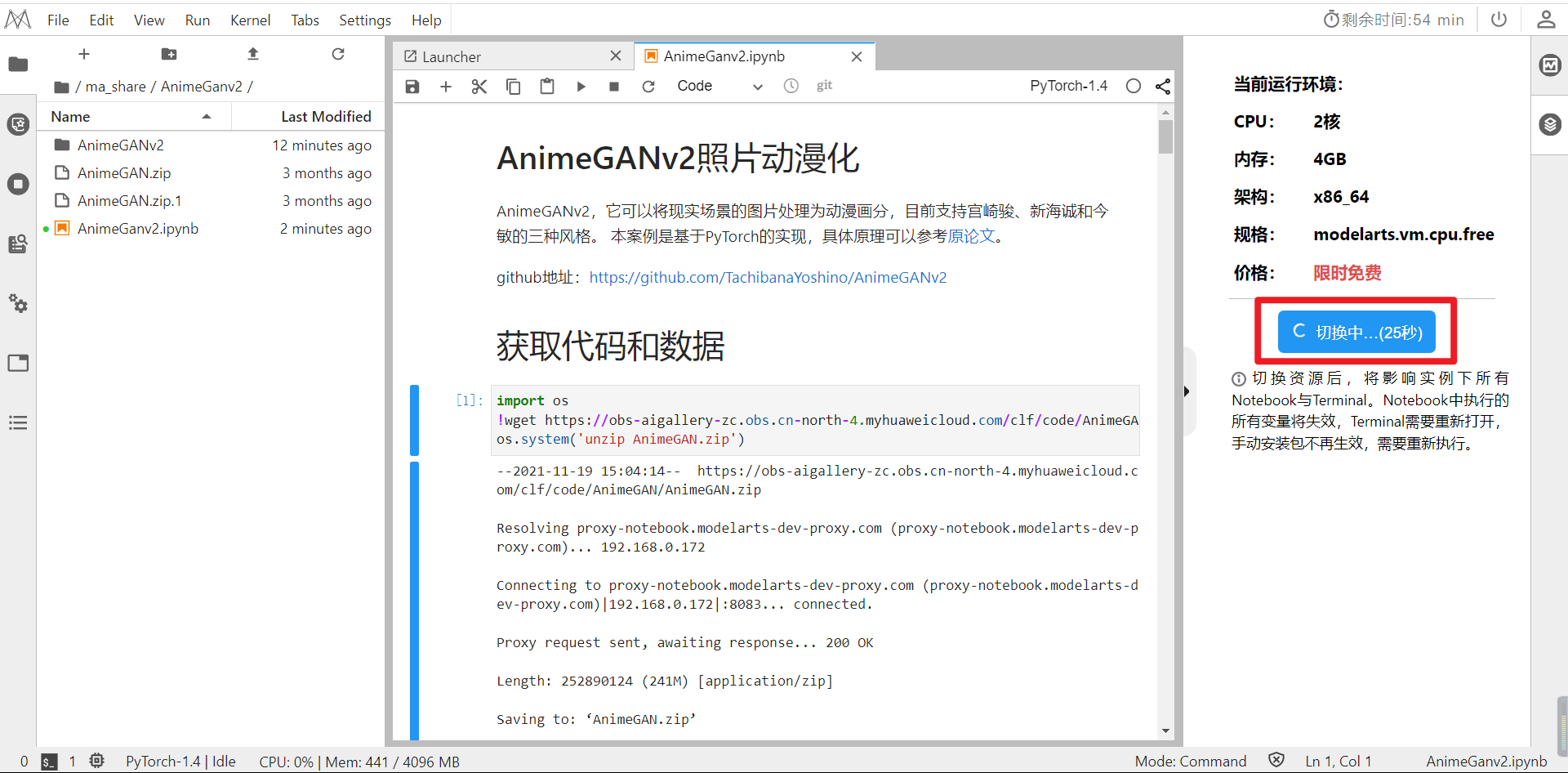Collapse the right resource panel arrow

point(1187,391)
